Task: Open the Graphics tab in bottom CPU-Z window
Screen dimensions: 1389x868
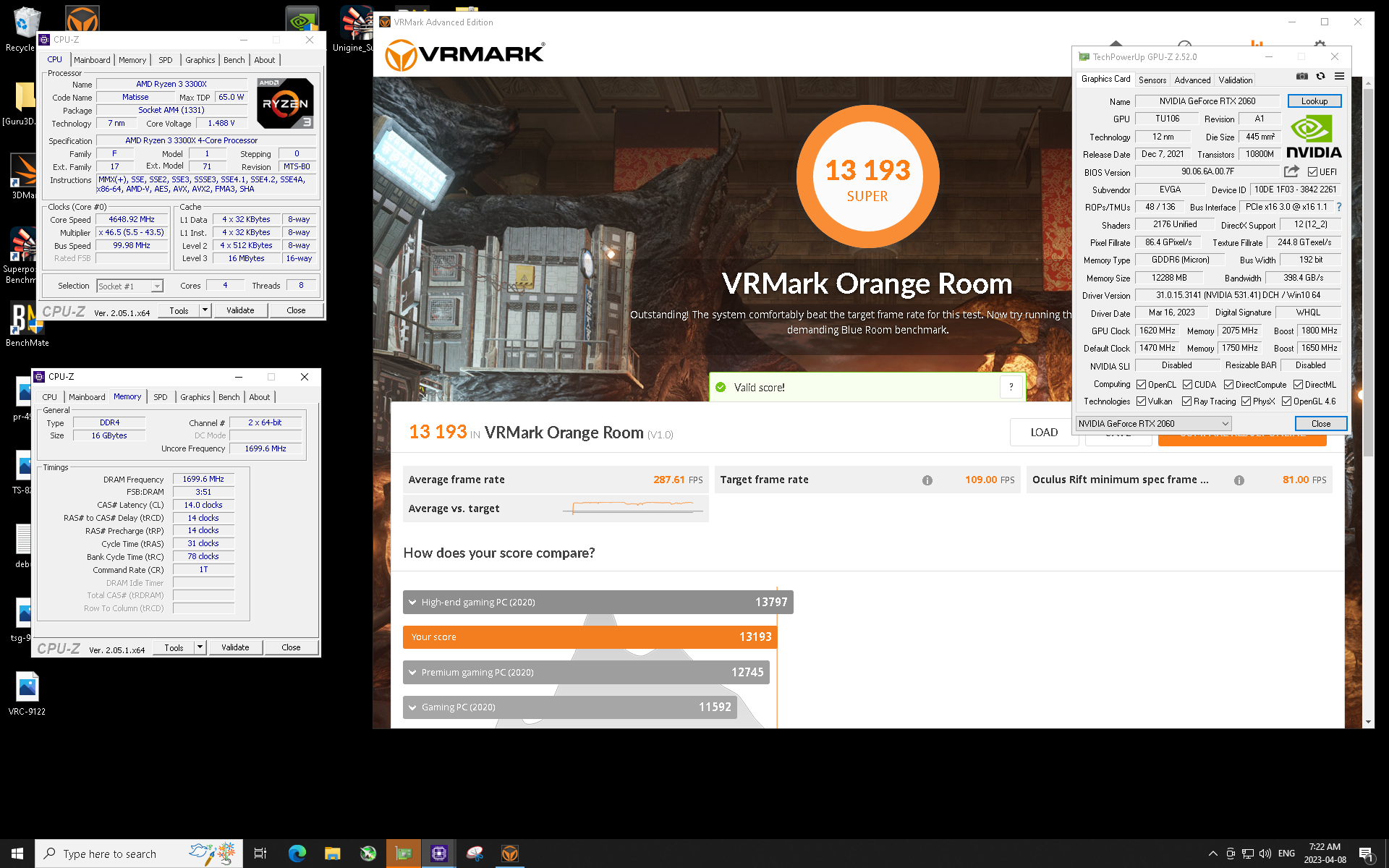Action: 195,397
